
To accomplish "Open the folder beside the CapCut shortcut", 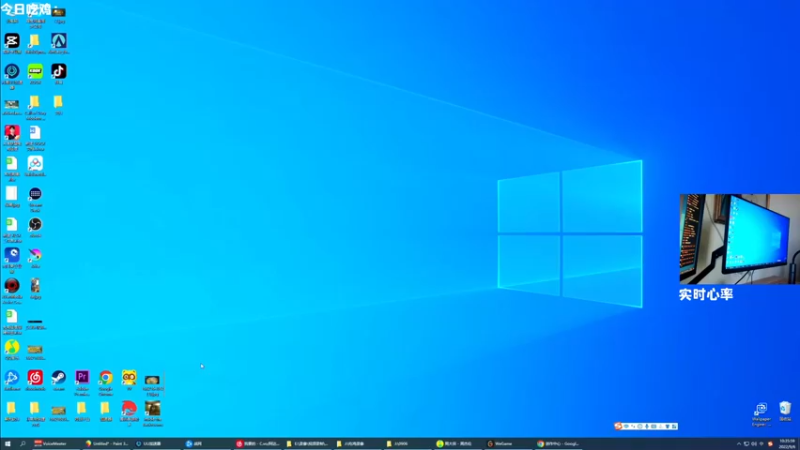I will click(35, 41).
